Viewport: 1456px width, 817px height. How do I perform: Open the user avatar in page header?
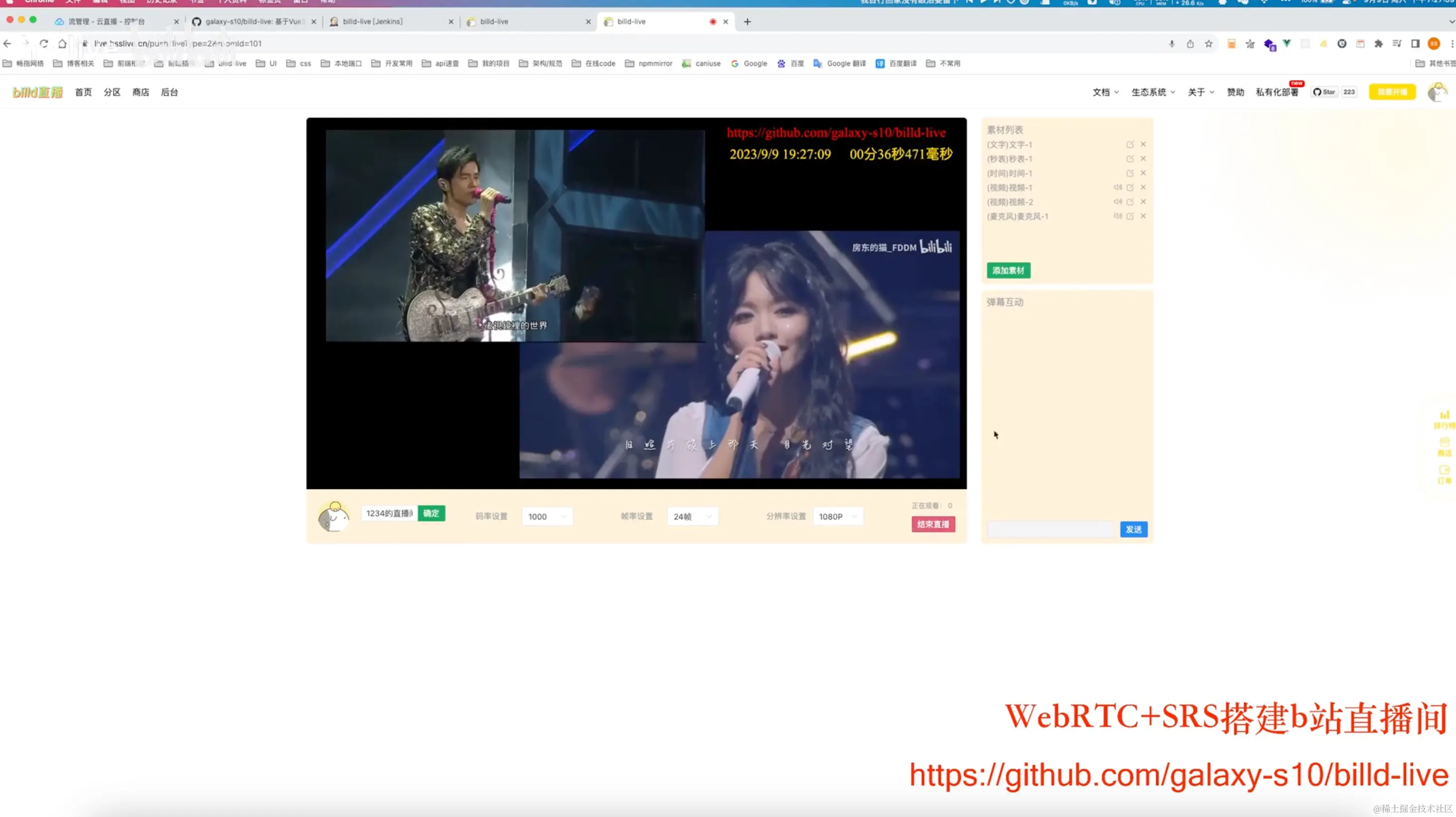tap(1438, 92)
